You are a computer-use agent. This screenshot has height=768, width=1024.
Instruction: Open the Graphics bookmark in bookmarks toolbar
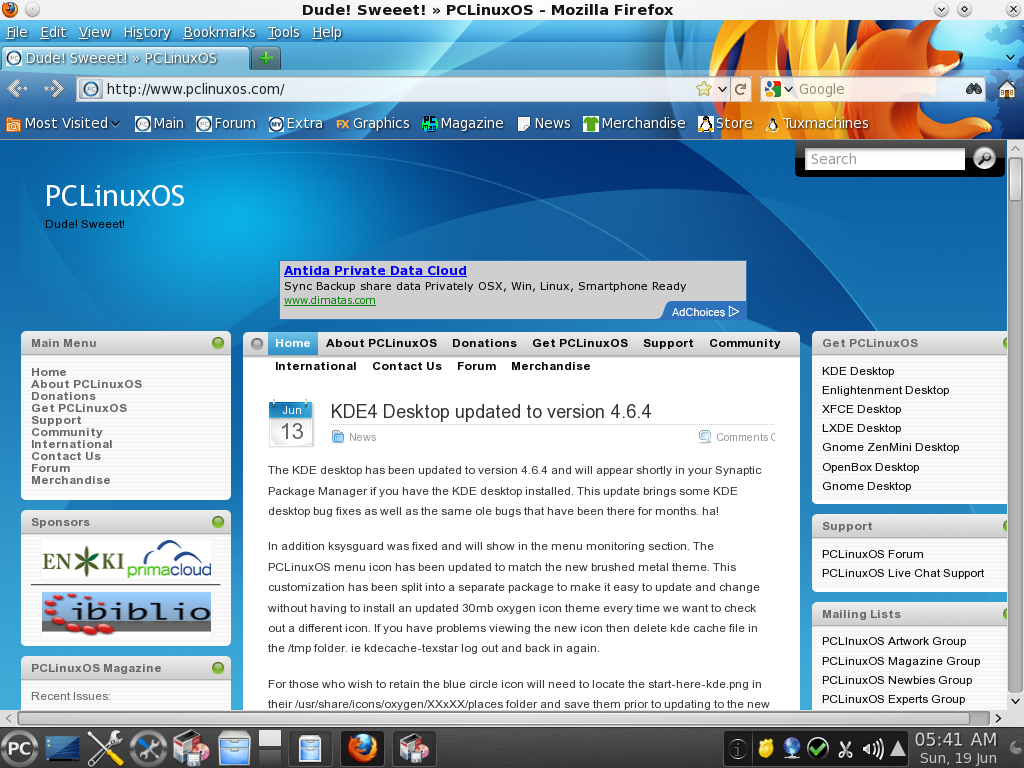(372, 123)
